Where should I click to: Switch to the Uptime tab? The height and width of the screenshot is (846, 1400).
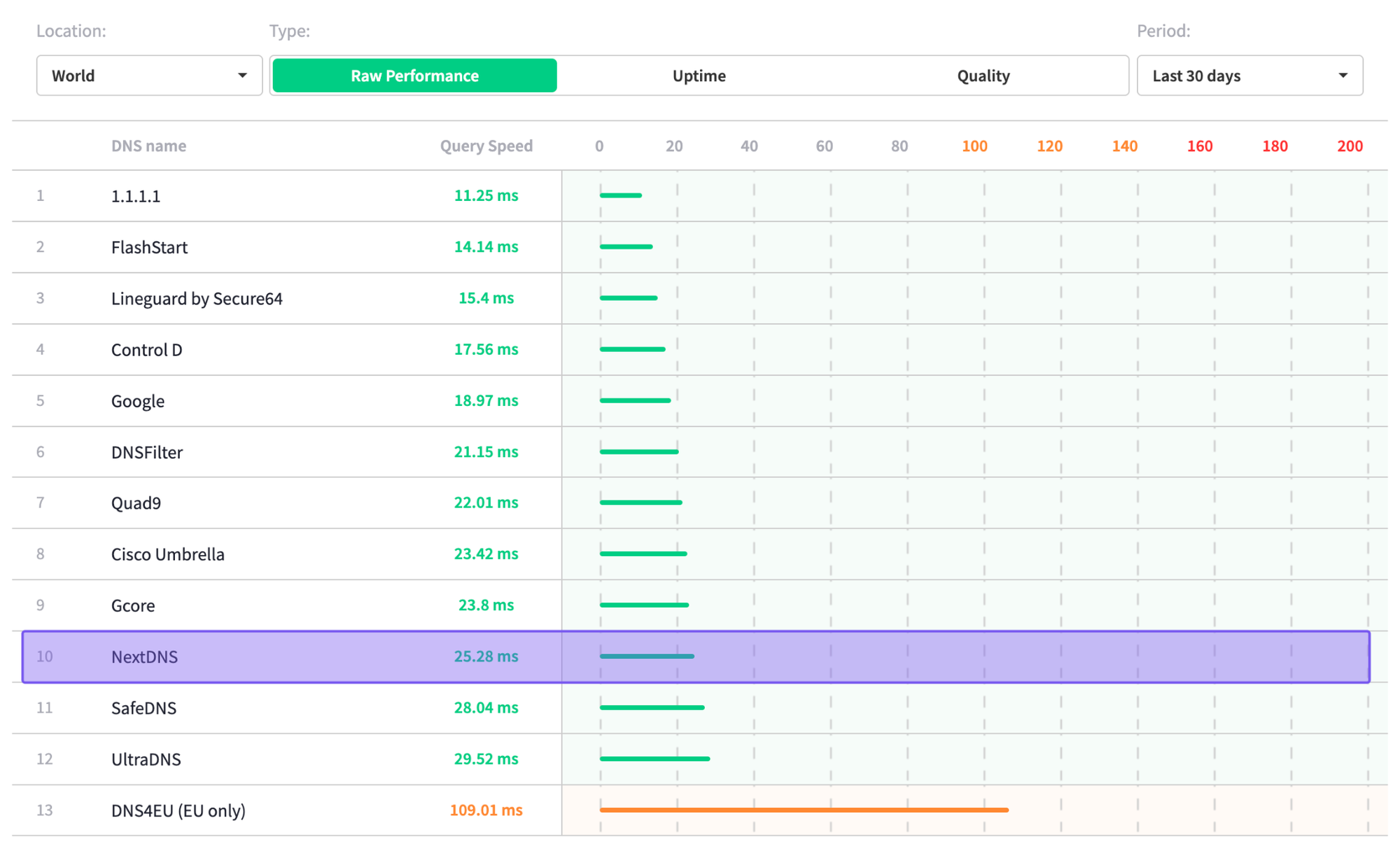coord(699,76)
